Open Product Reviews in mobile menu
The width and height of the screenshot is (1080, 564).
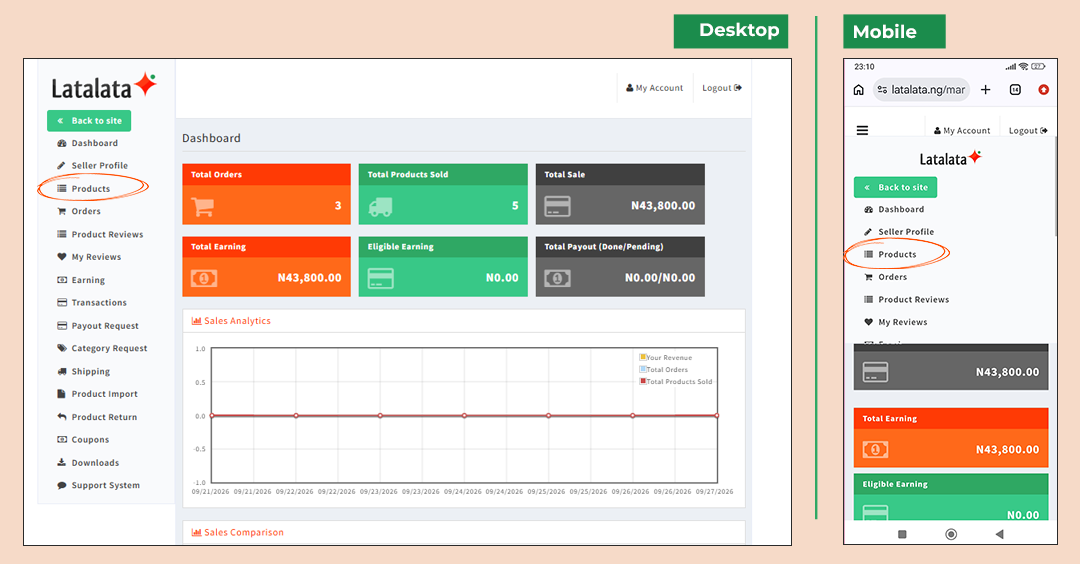pyautogui.click(x=906, y=300)
